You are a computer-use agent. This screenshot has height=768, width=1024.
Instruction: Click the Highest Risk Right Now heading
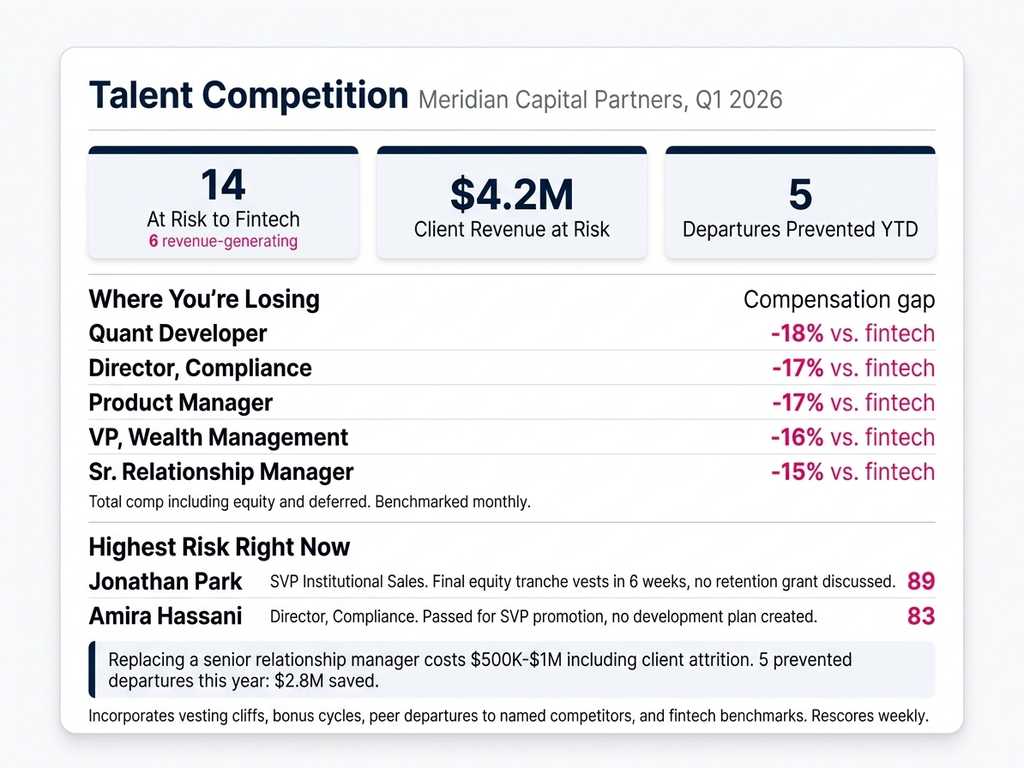point(219,547)
